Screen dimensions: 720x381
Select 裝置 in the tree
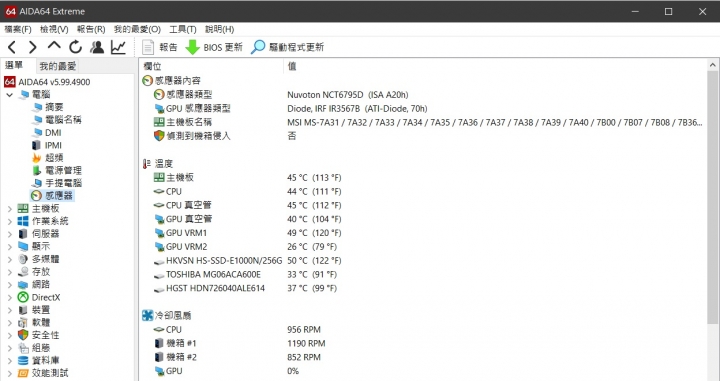pyautogui.click(x=40, y=310)
